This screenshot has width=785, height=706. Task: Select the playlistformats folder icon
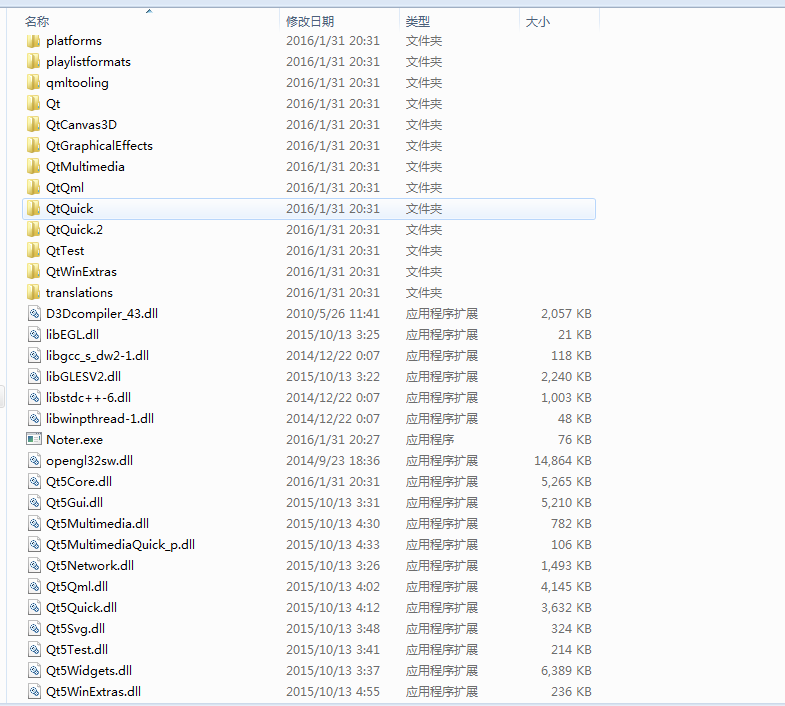tap(33, 62)
